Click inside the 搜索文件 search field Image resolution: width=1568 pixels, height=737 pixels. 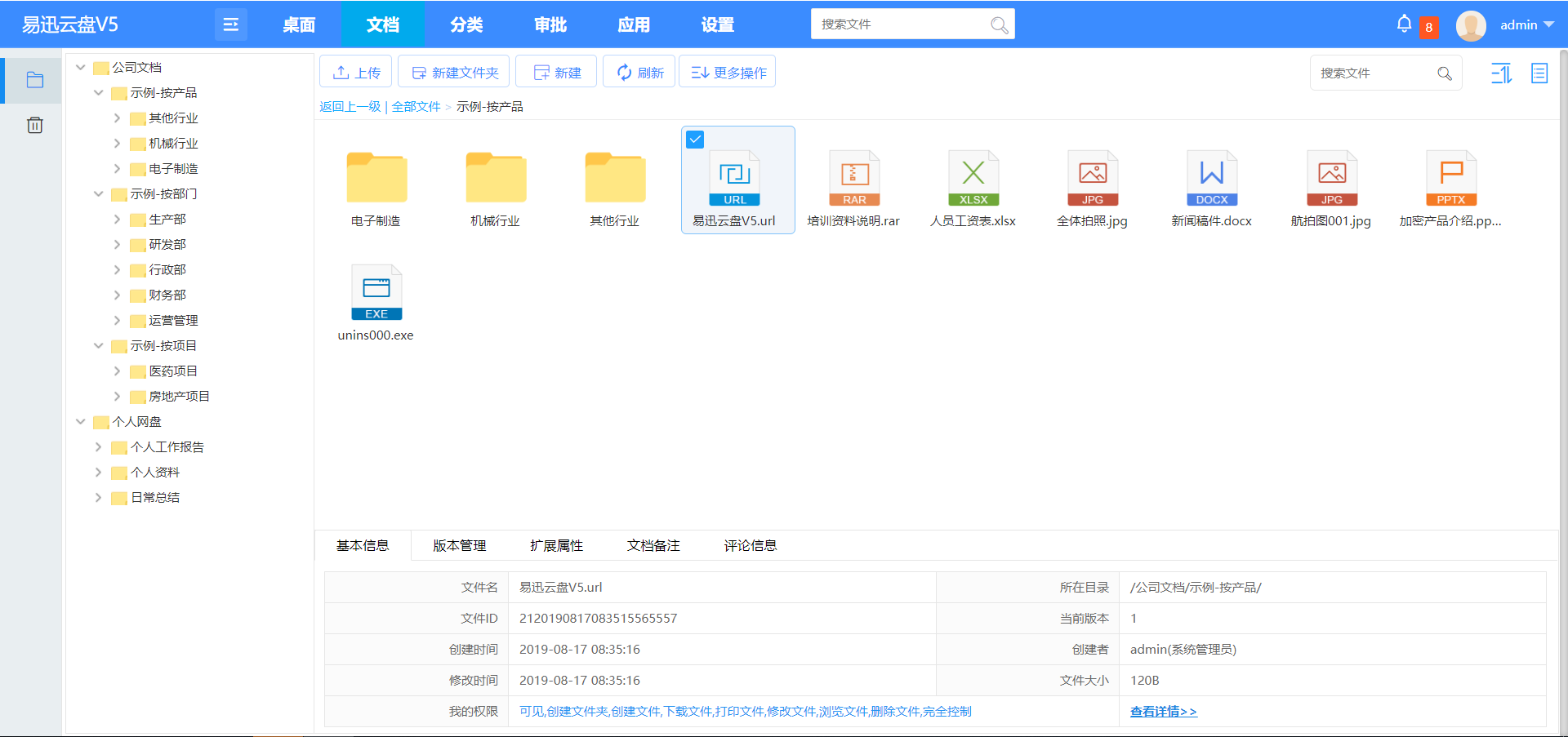pos(898,24)
